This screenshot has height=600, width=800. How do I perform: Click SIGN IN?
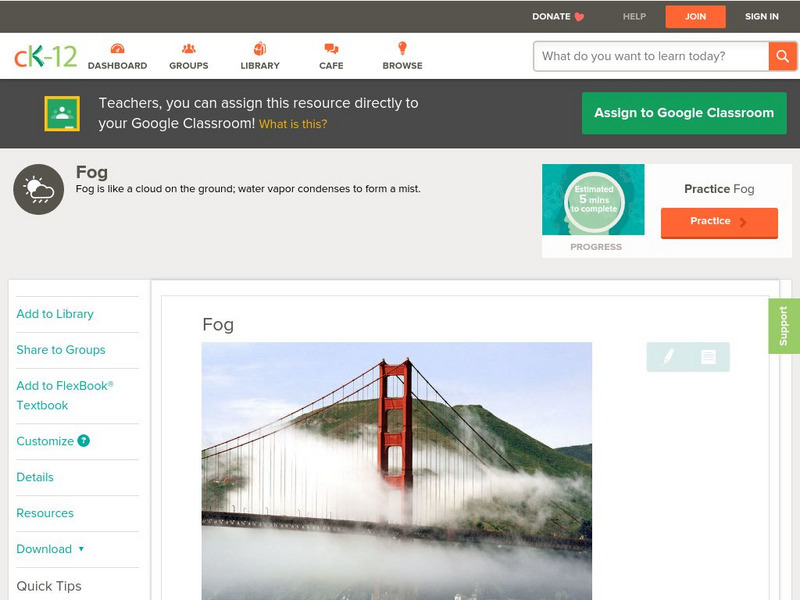(762, 17)
